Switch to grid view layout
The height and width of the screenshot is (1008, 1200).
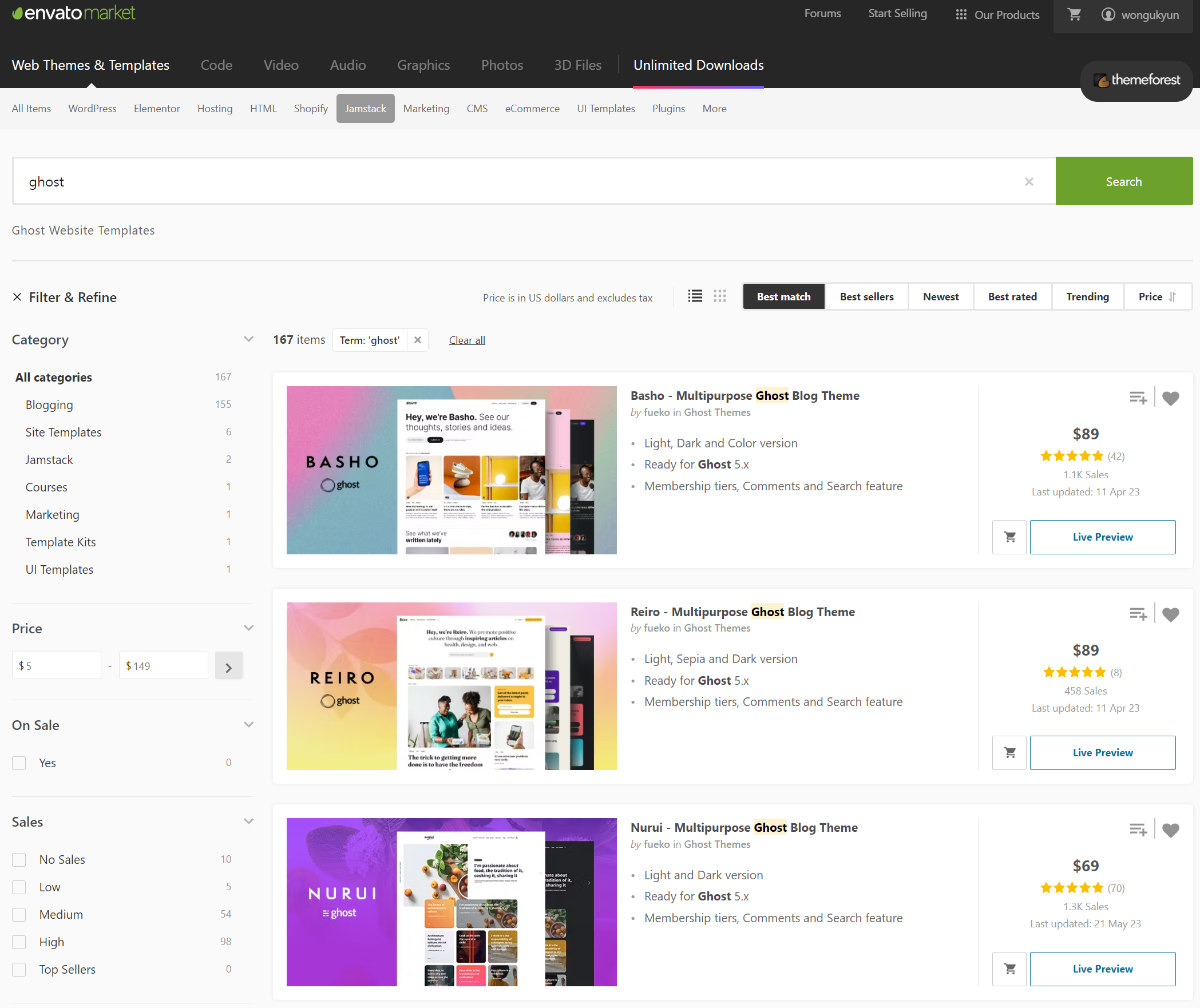719,296
